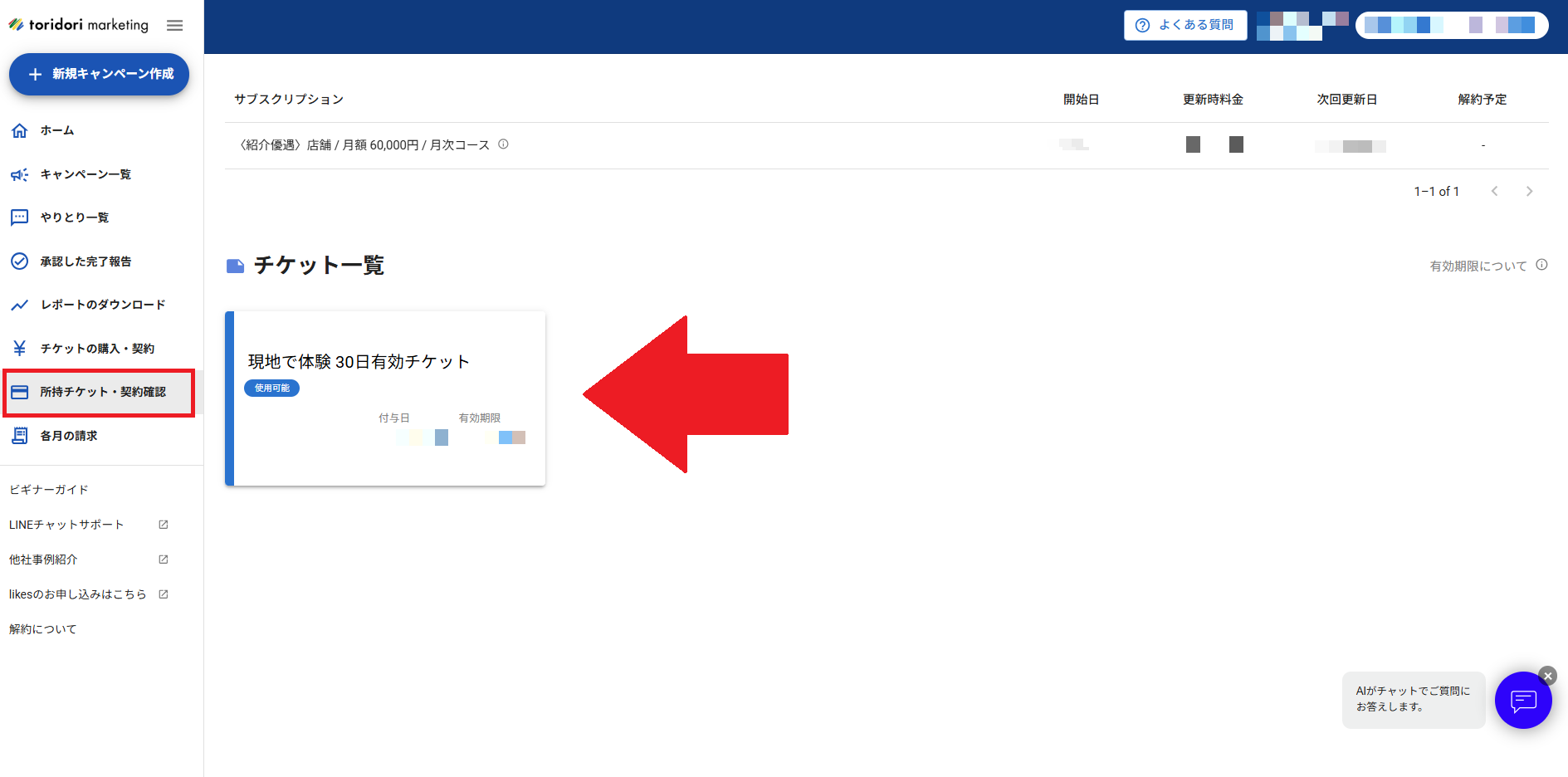Click the 更新時料金 column header
Screen dimensions: 1568x777
coord(1213,100)
